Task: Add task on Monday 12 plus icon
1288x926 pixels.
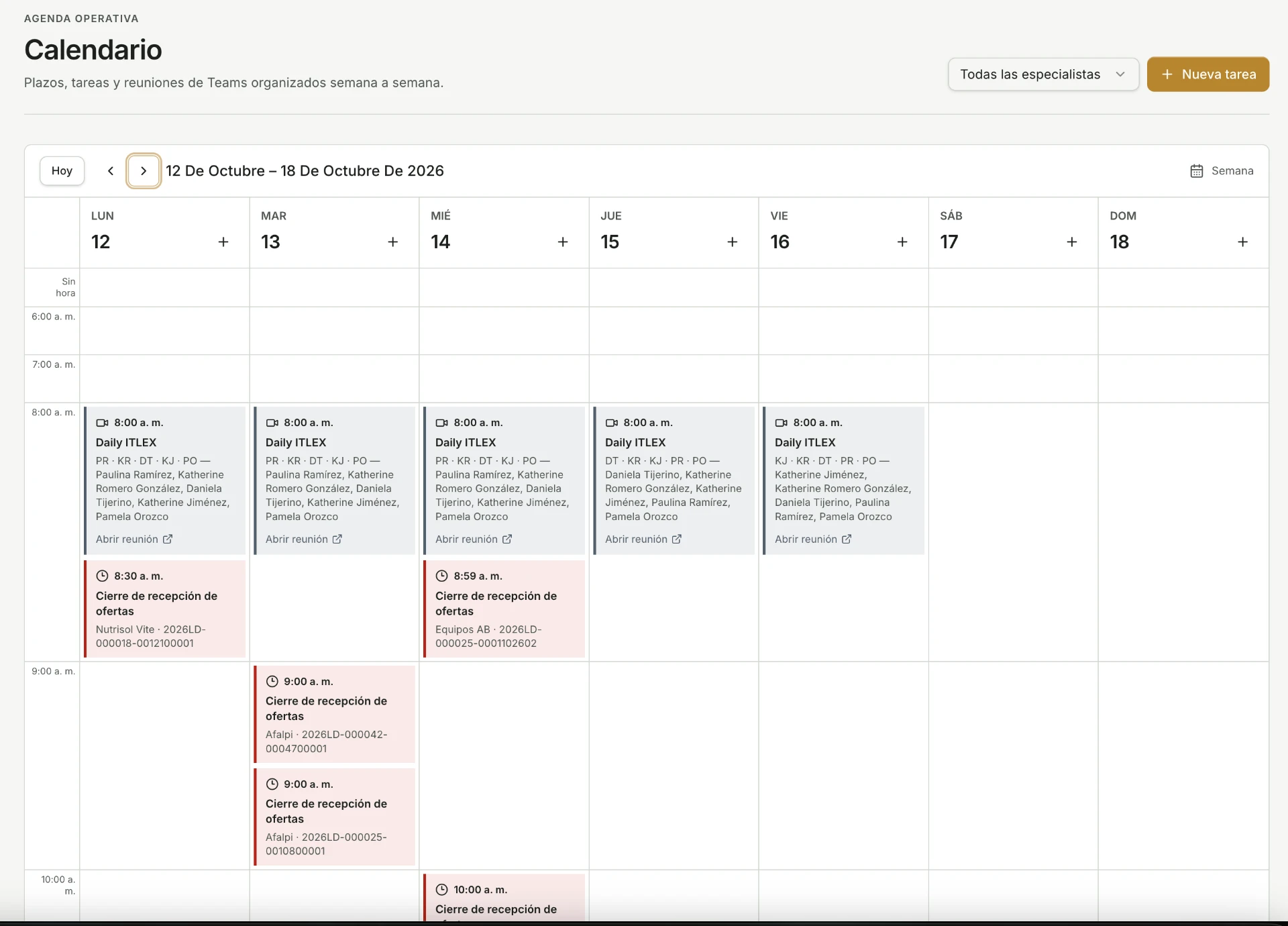Action: (223, 242)
